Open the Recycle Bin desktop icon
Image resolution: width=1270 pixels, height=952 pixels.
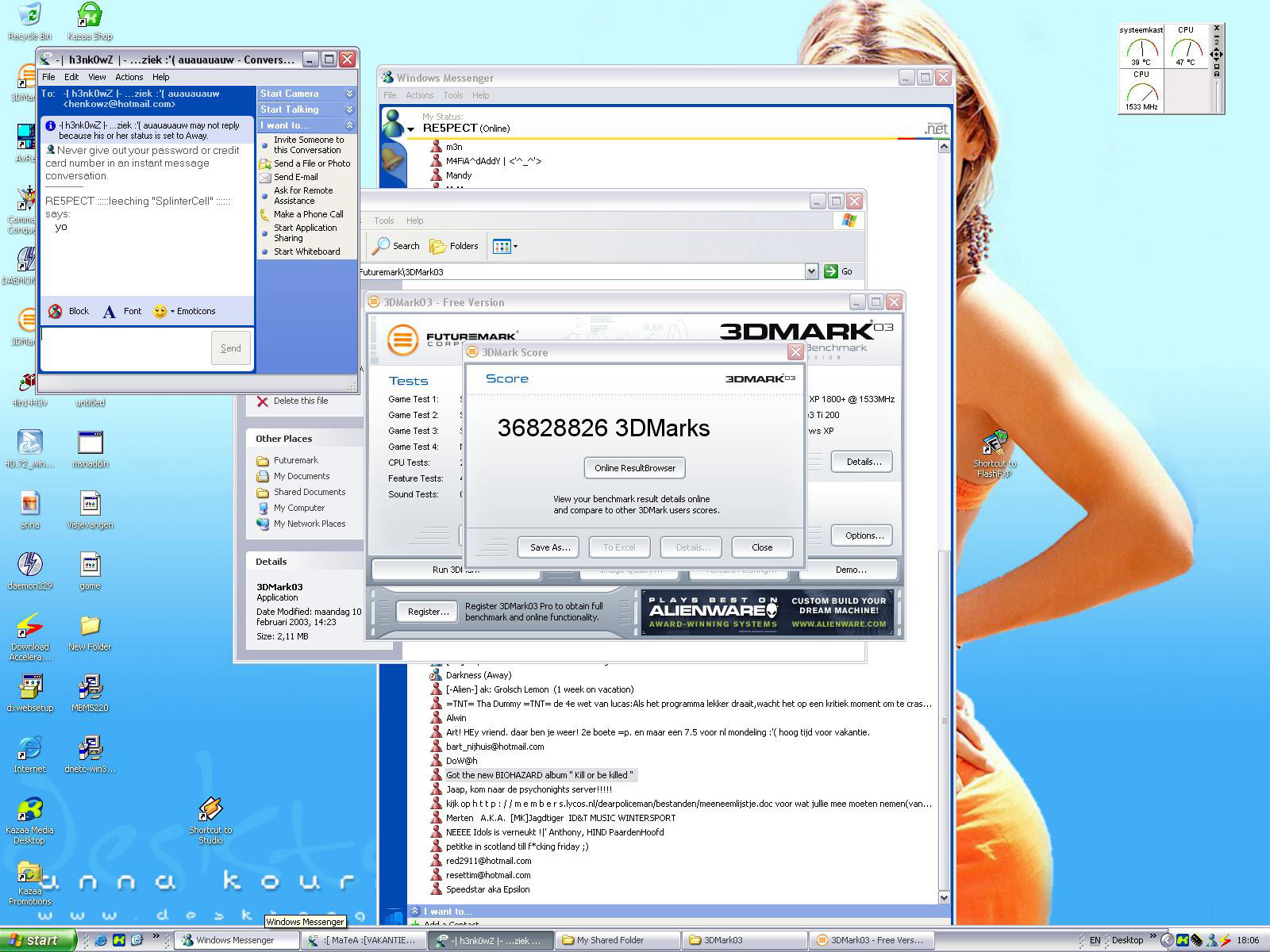click(29, 21)
